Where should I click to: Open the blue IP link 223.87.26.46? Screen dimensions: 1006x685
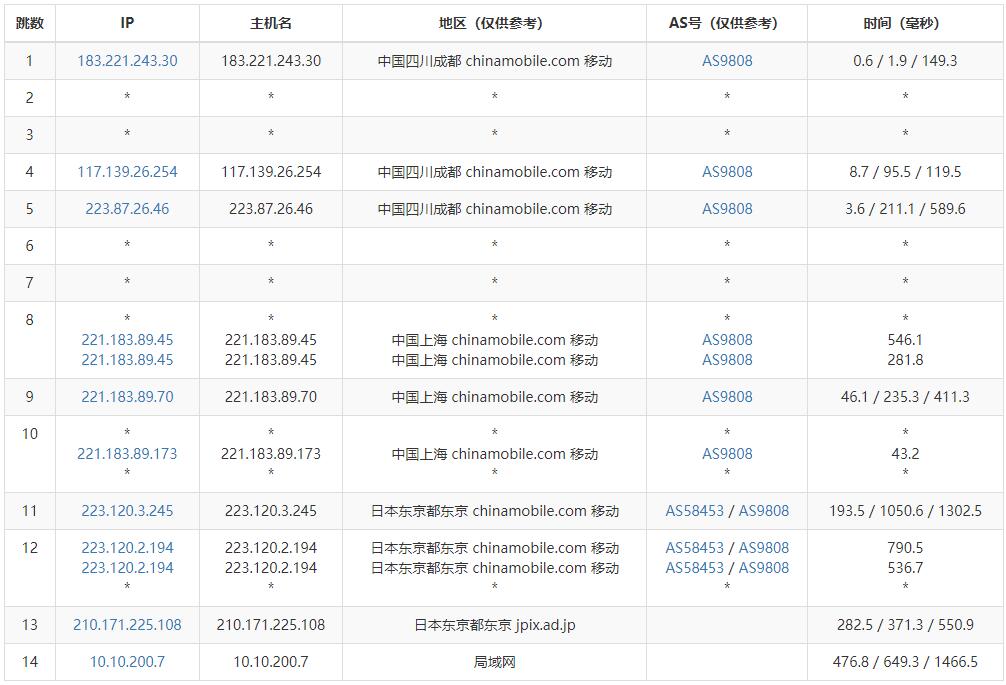(127, 209)
